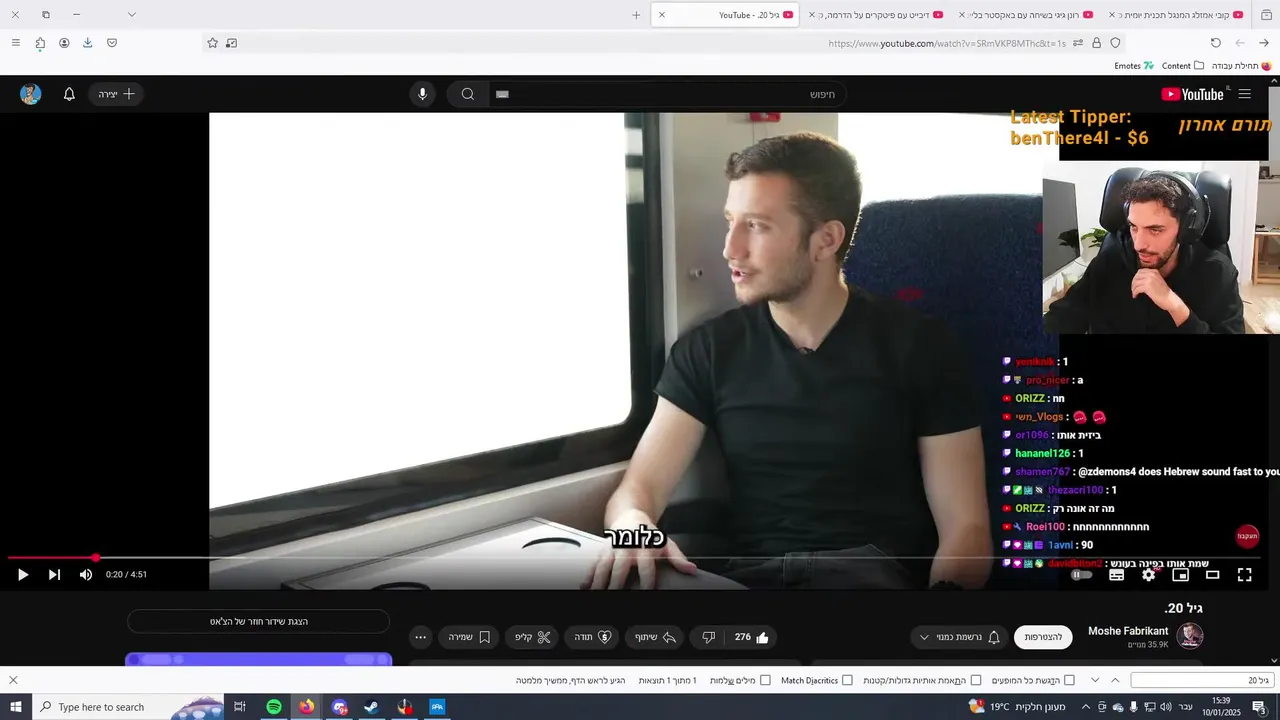This screenshot has width=1280, height=720.
Task: Enter full screen mode
Action: 1244,575
